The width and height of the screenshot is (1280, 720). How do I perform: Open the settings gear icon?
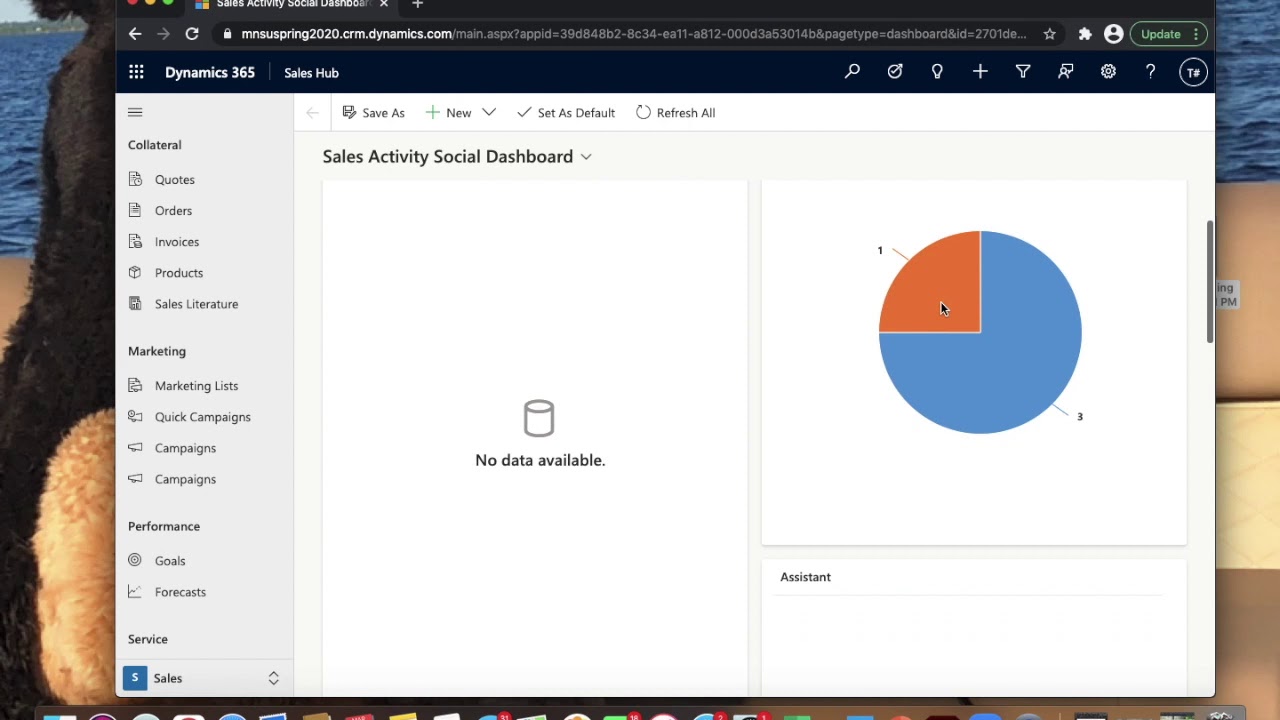click(1108, 72)
